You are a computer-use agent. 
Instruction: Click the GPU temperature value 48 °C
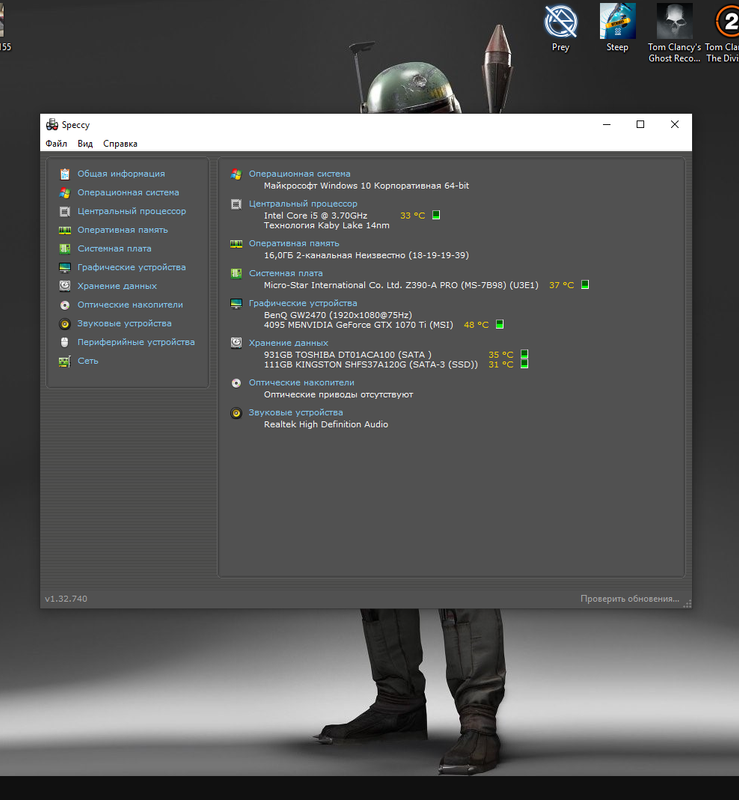tap(476, 325)
